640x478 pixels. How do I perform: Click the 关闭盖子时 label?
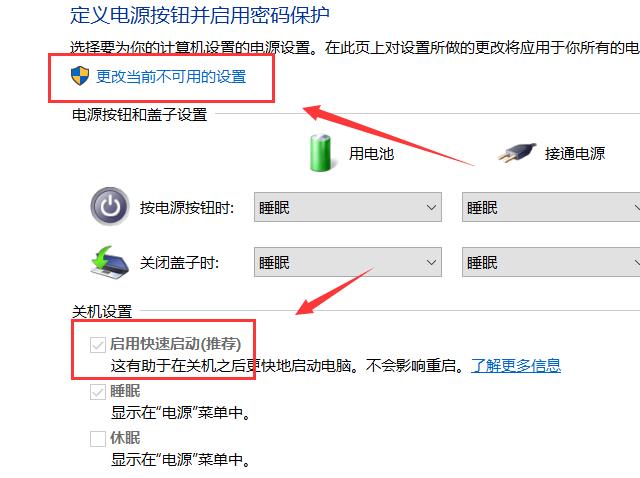179,262
